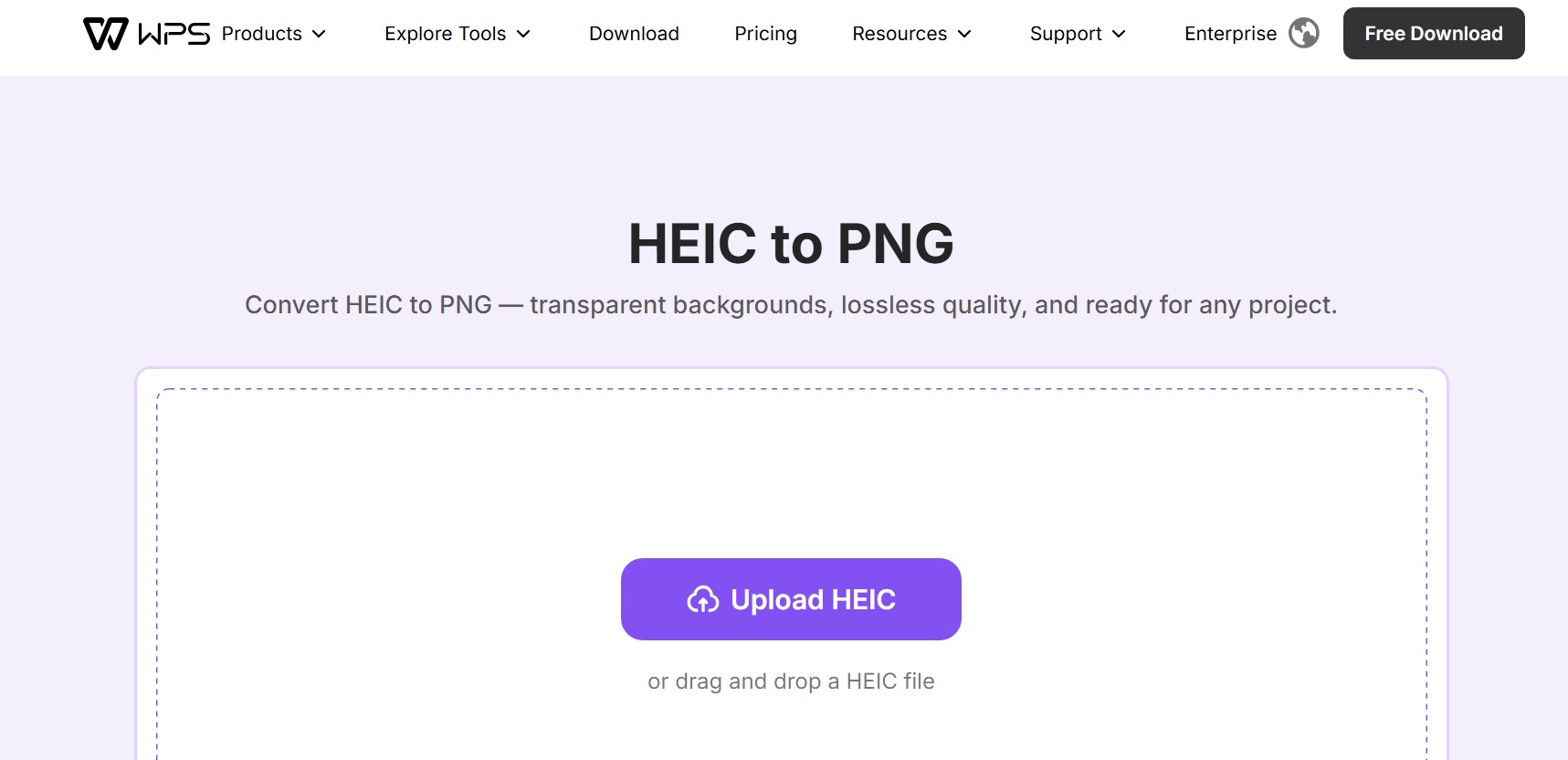Click the Free Download button

[x=1434, y=34]
